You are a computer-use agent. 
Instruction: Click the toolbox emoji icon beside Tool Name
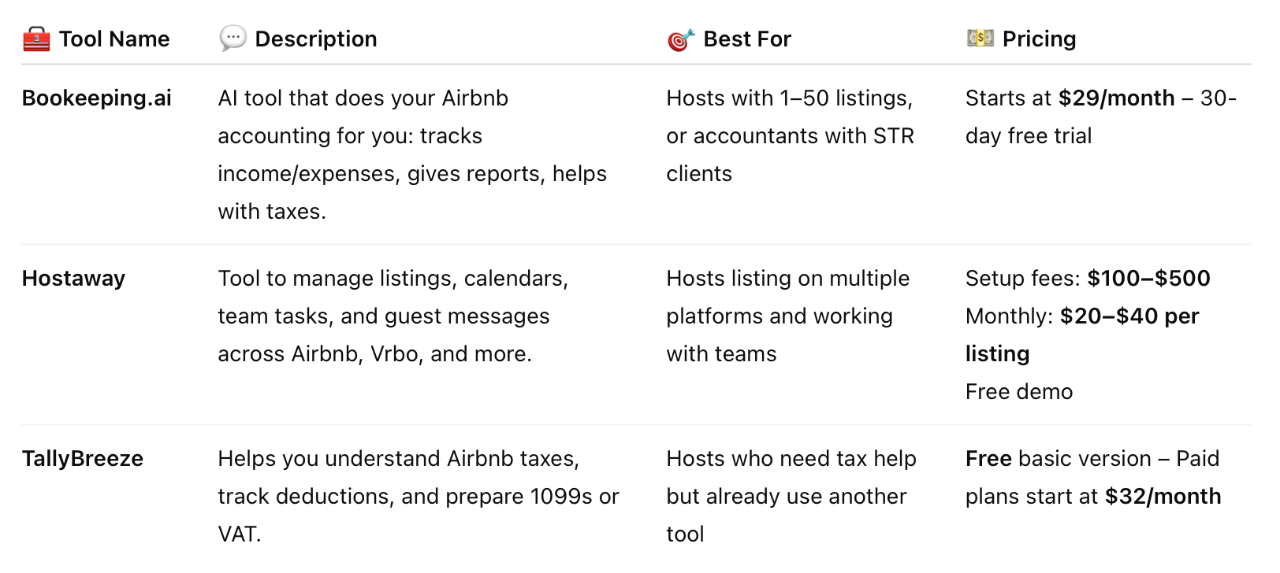coord(36,39)
